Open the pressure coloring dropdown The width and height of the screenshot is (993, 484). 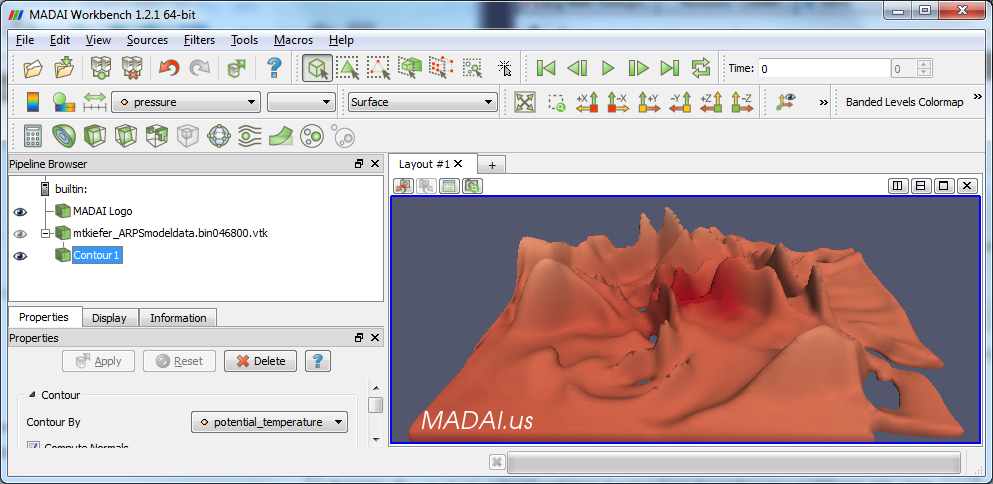coord(186,102)
